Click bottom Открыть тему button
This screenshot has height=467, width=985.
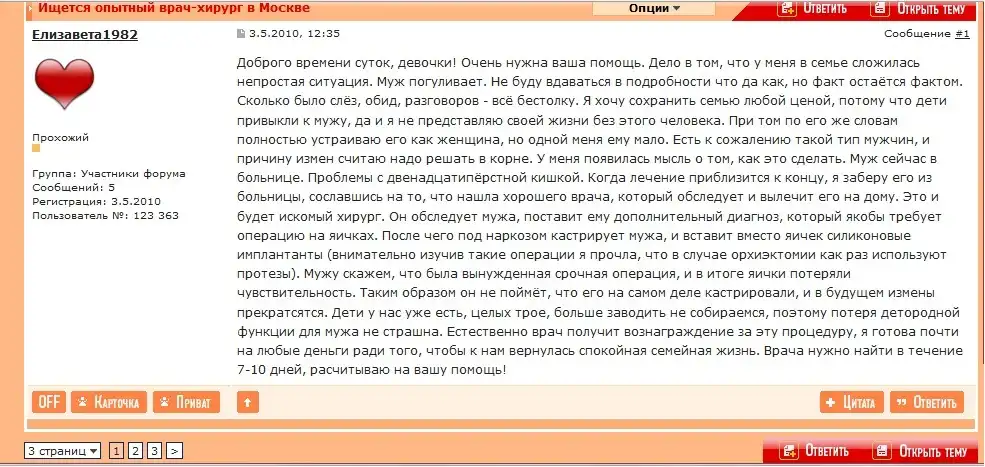click(x=921, y=451)
